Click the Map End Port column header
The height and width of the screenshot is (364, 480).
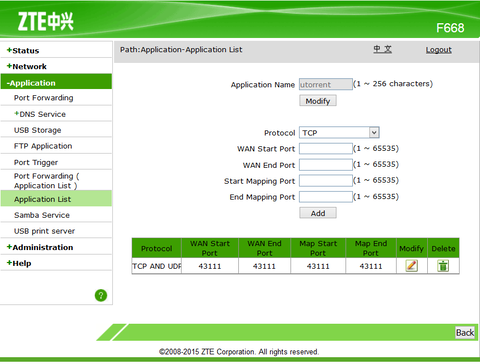371,248
